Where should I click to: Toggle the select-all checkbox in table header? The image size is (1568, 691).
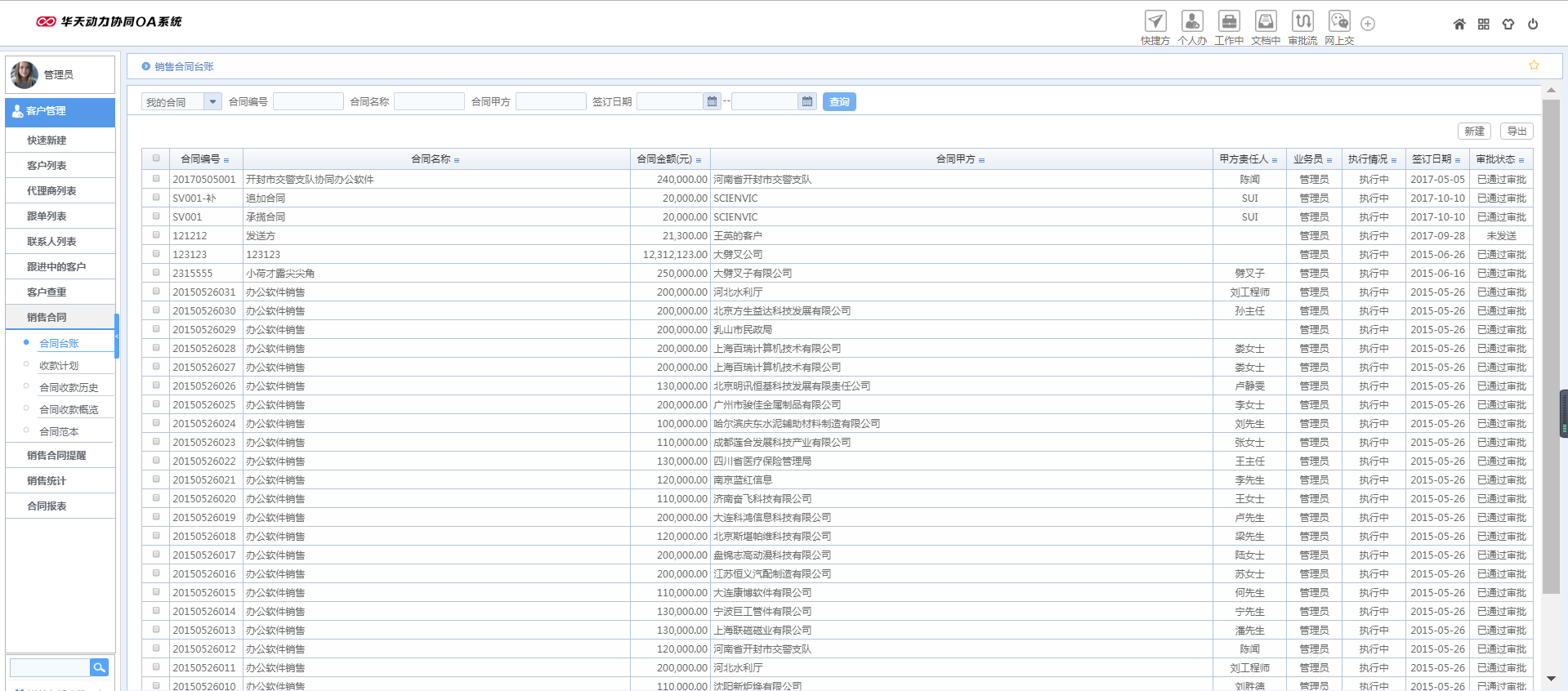pyautogui.click(x=156, y=158)
